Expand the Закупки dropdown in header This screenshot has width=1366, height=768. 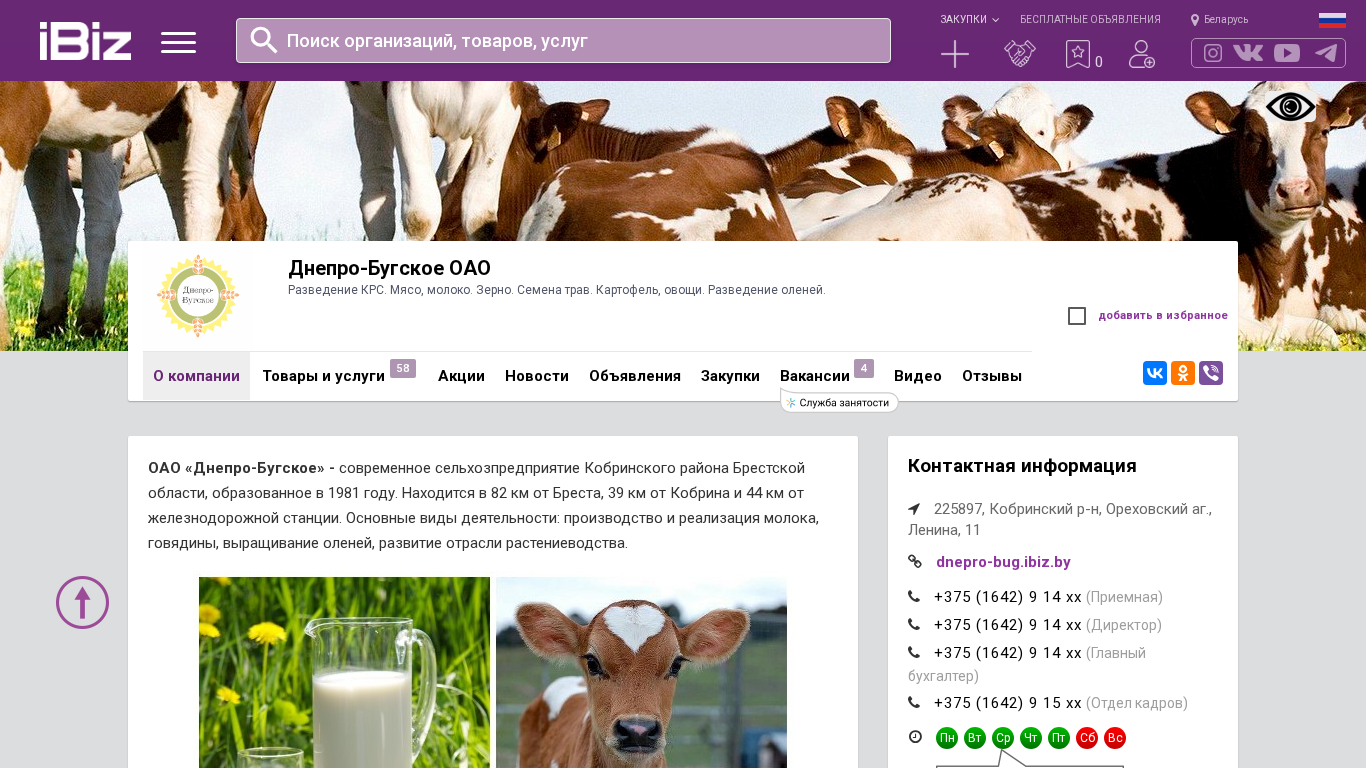point(969,19)
